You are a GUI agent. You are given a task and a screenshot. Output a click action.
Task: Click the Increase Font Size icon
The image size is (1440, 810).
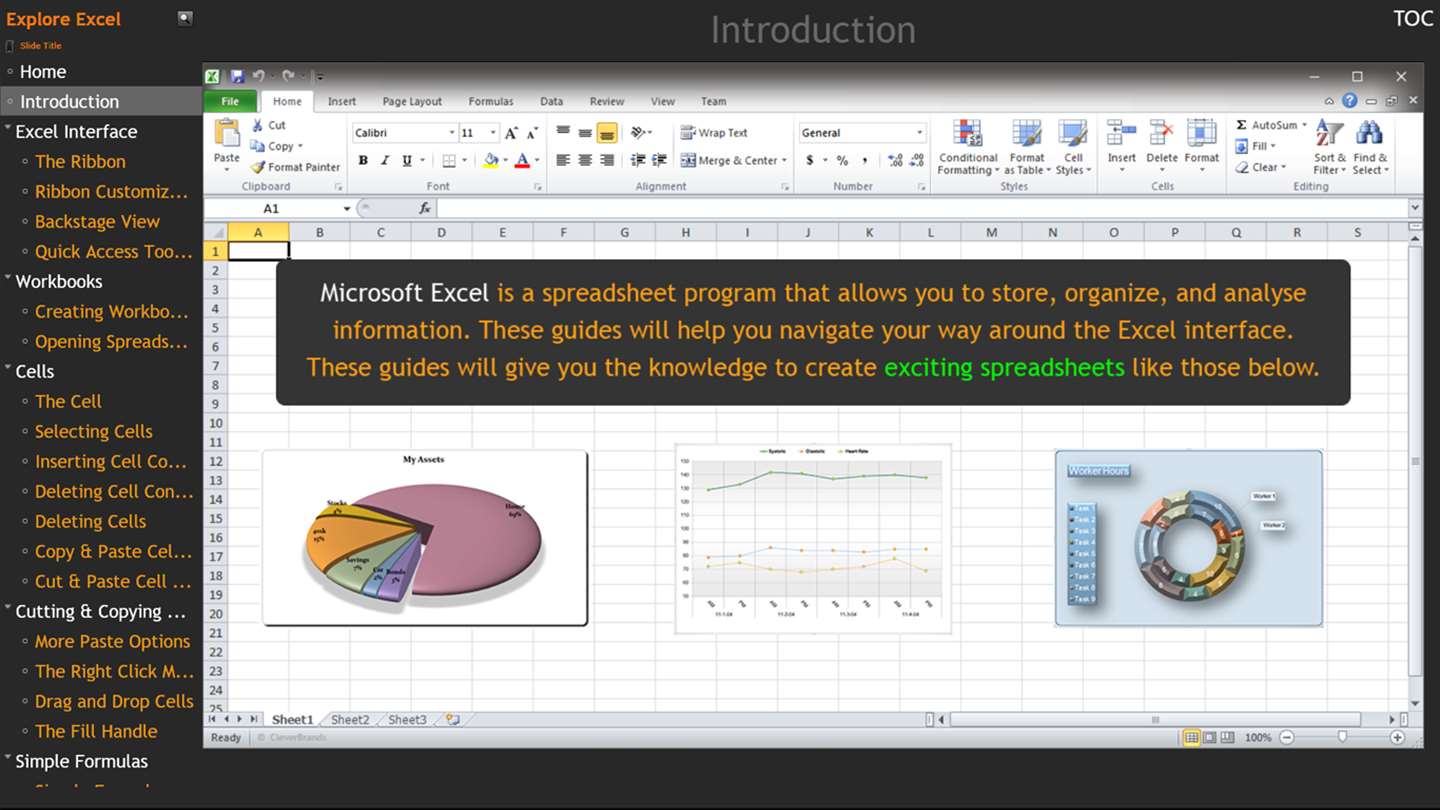click(511, 133)
